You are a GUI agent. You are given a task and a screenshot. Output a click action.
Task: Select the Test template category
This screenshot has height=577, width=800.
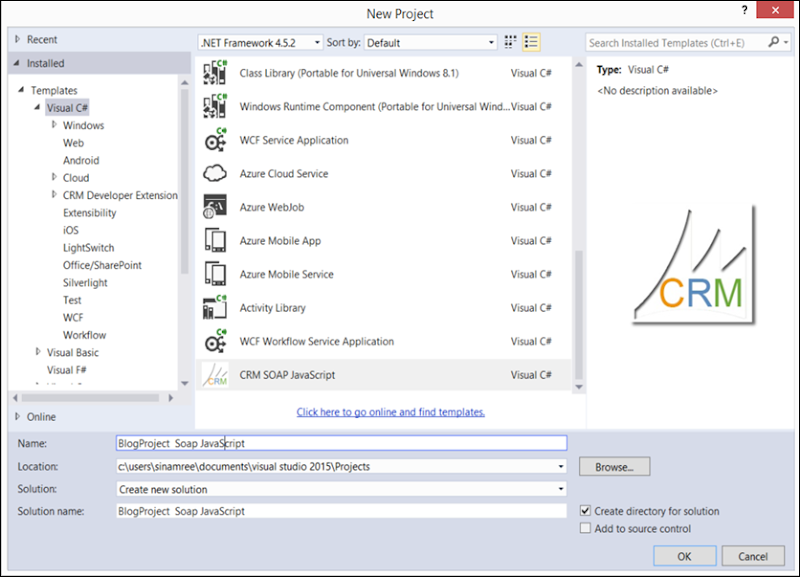coord(72,300)
